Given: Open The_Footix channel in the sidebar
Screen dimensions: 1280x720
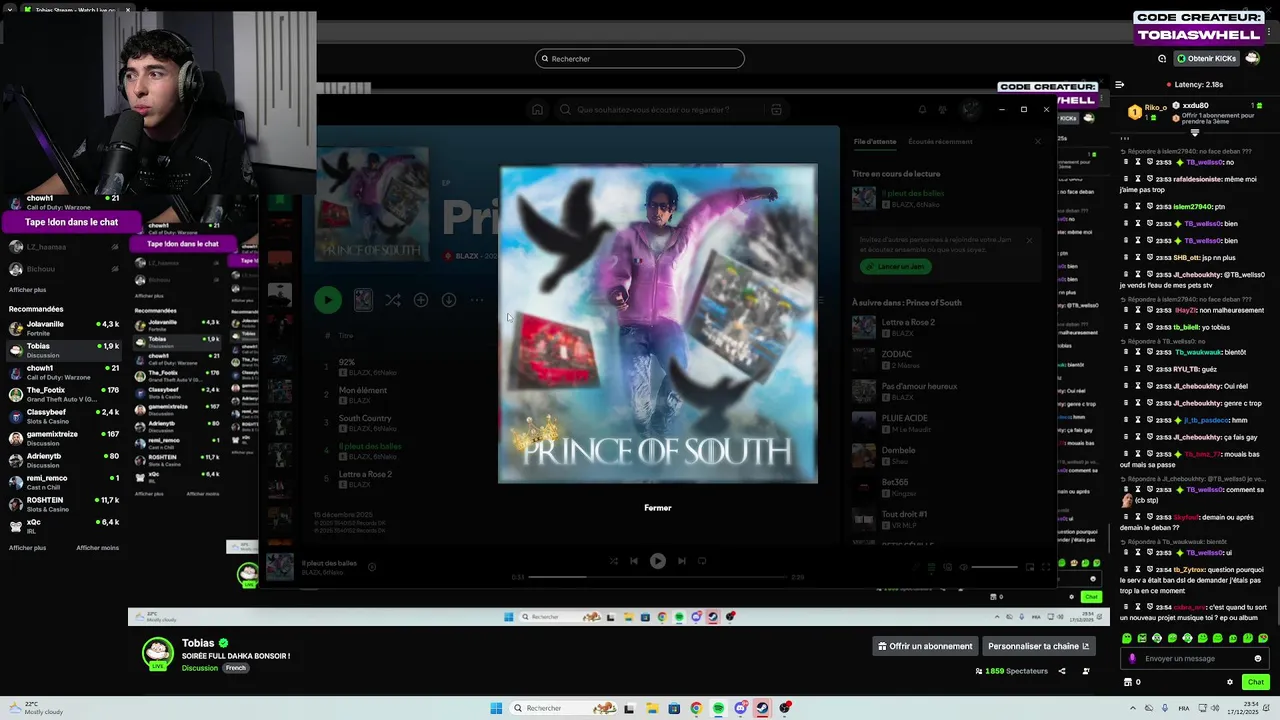Looking at the screenshot, I should click(64, 394).
